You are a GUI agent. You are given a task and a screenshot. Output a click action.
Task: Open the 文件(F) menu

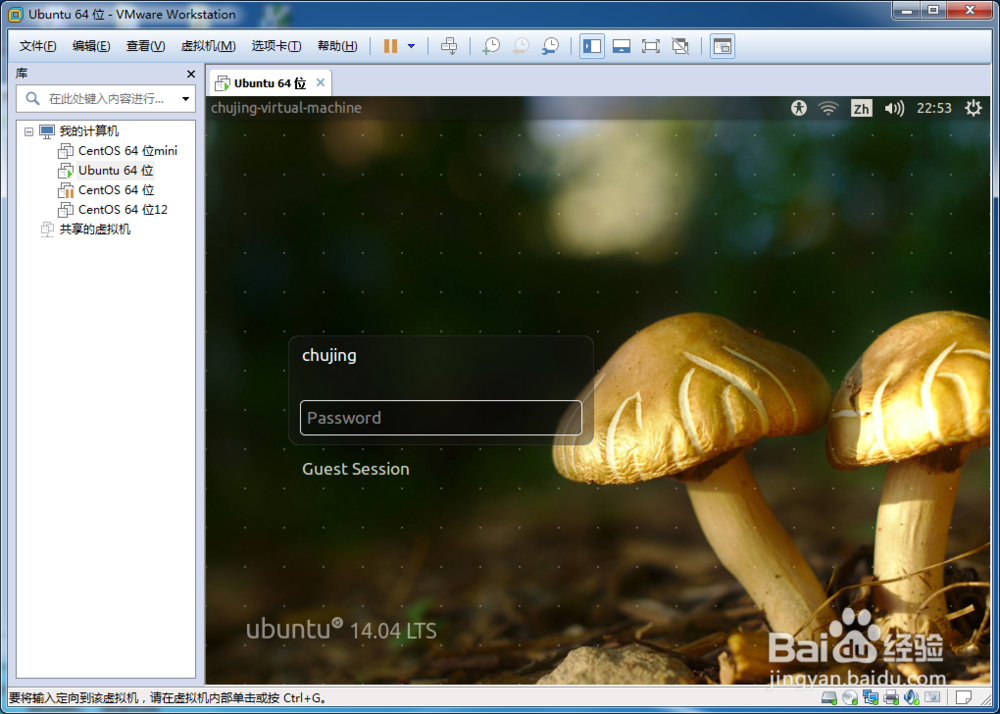[x=38, y=46]
